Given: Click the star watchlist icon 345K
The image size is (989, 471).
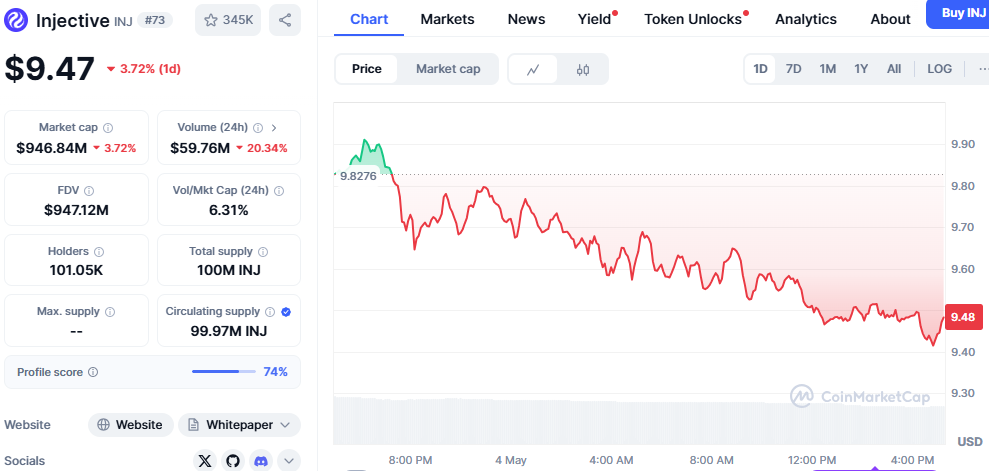Looking at the screenshot, I should (227, 20).
